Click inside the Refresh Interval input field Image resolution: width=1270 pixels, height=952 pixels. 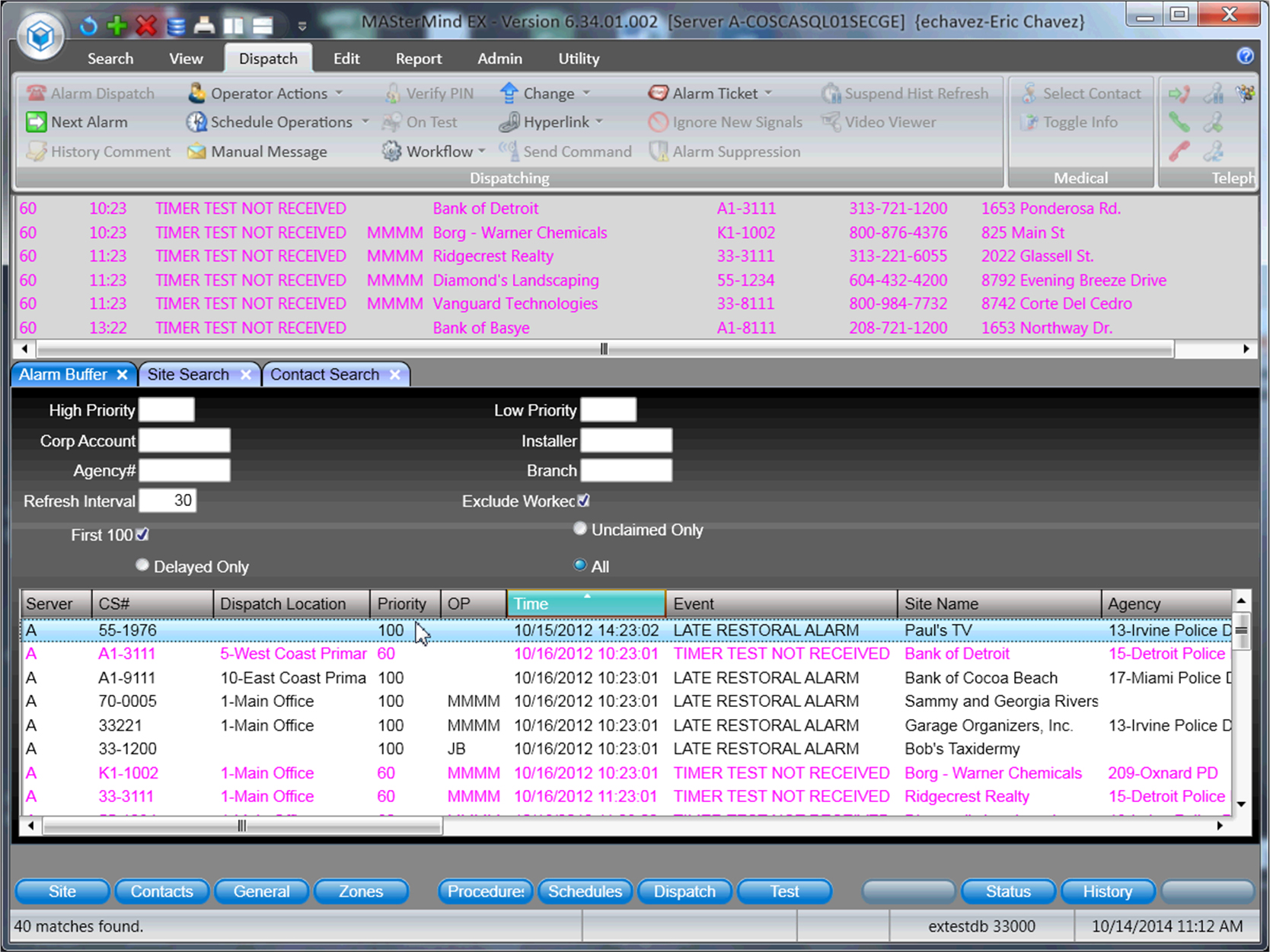[167, 500]
